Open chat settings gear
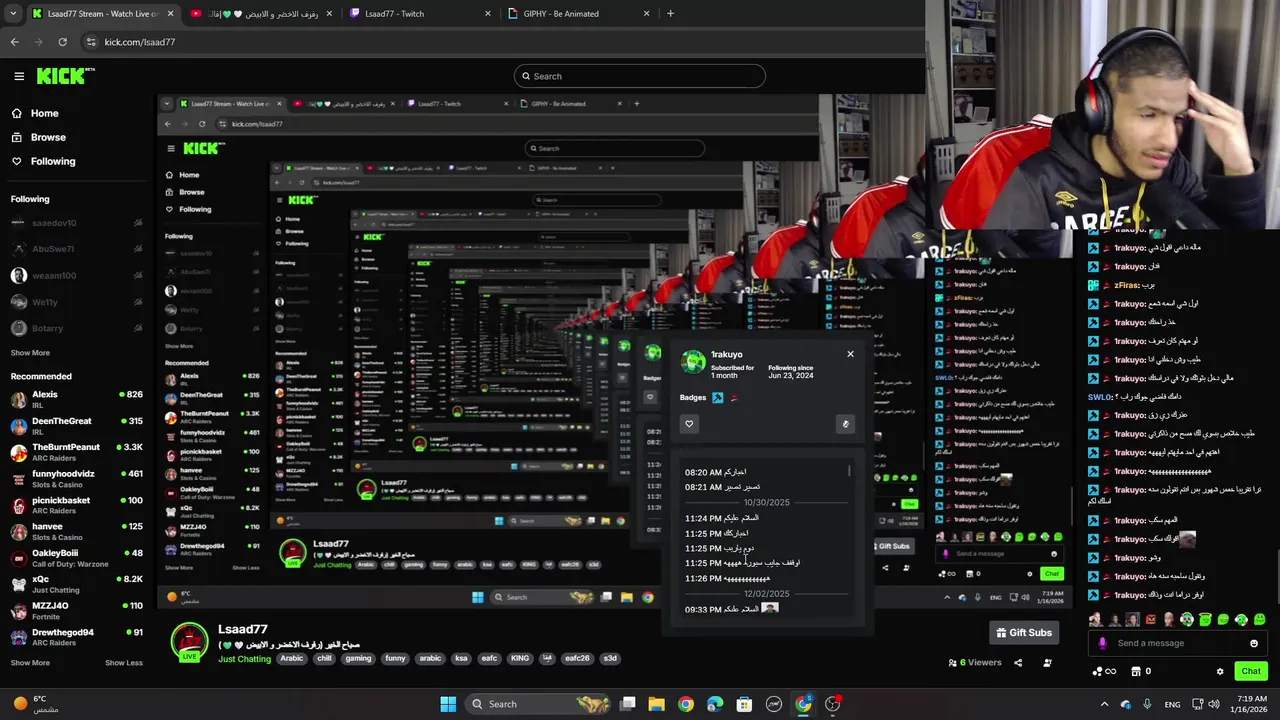 click(1220, 672)
